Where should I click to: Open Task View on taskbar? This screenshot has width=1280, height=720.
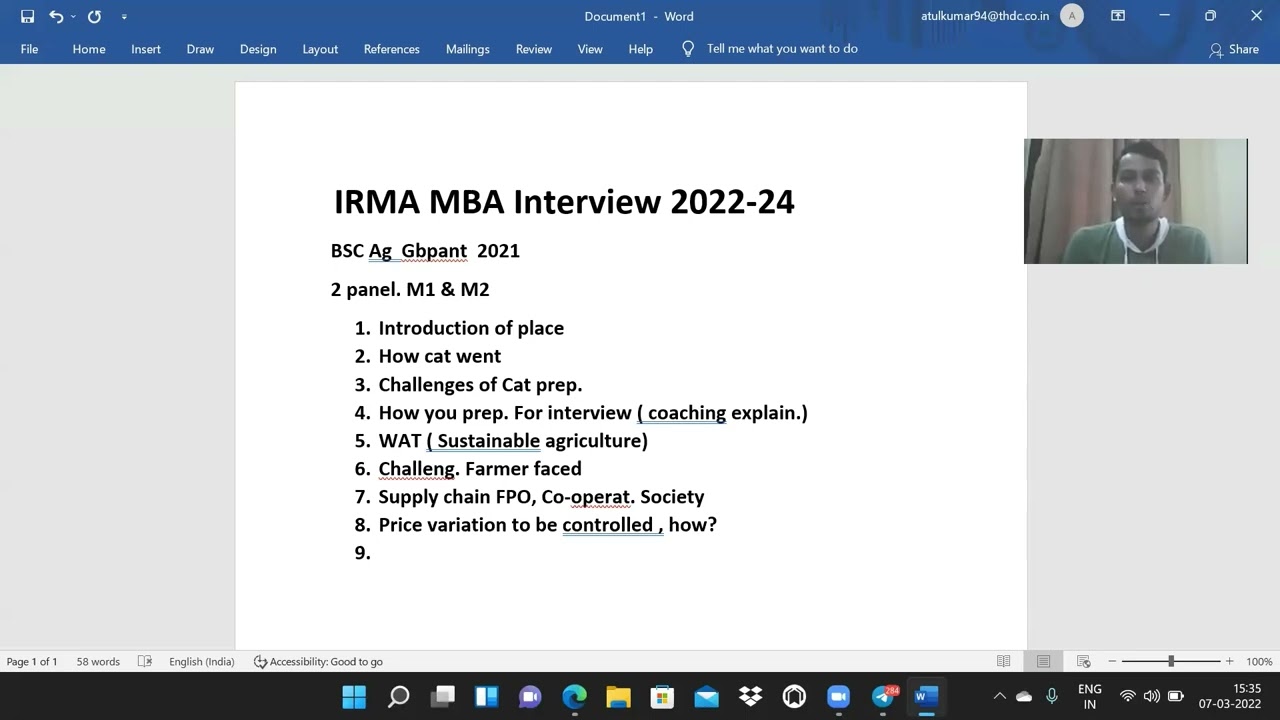click(442, 696)
